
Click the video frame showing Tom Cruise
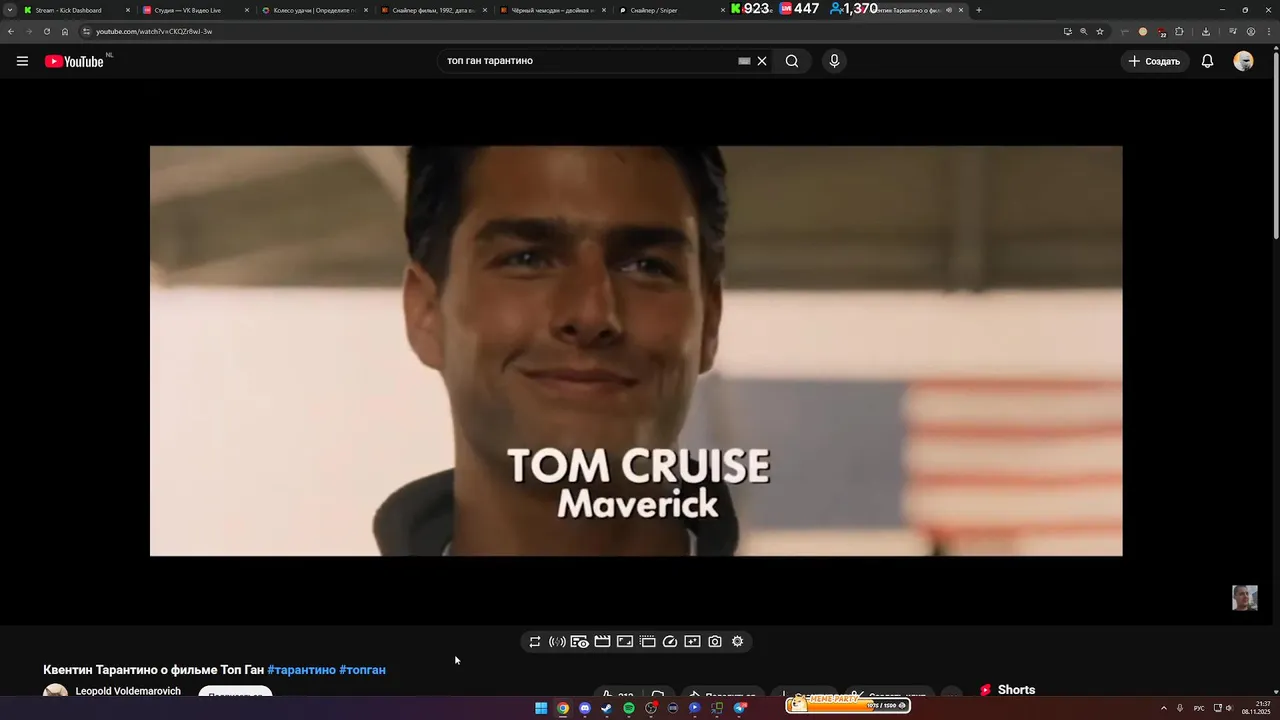636,351
